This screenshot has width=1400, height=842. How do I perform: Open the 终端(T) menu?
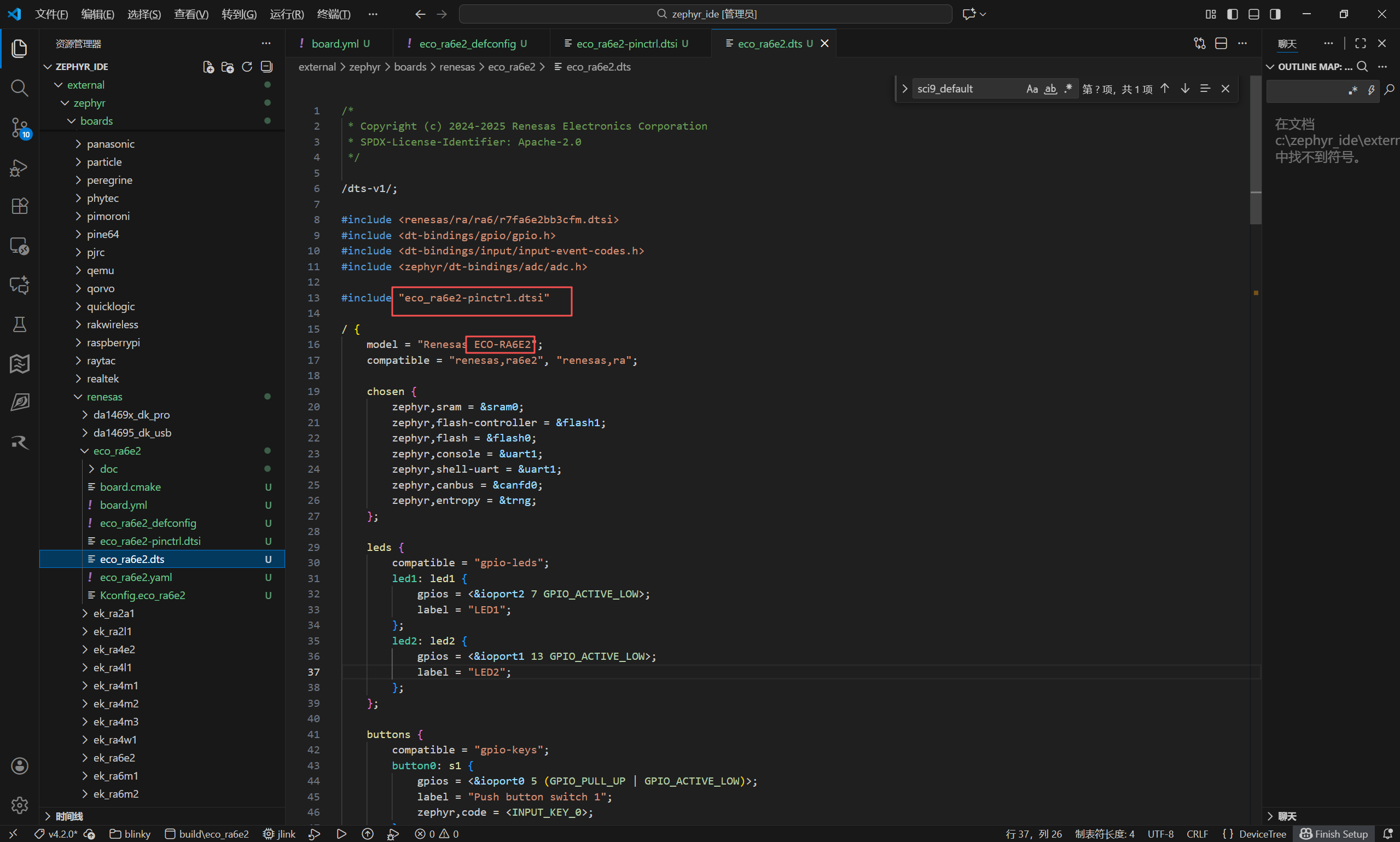coord(334,14)
